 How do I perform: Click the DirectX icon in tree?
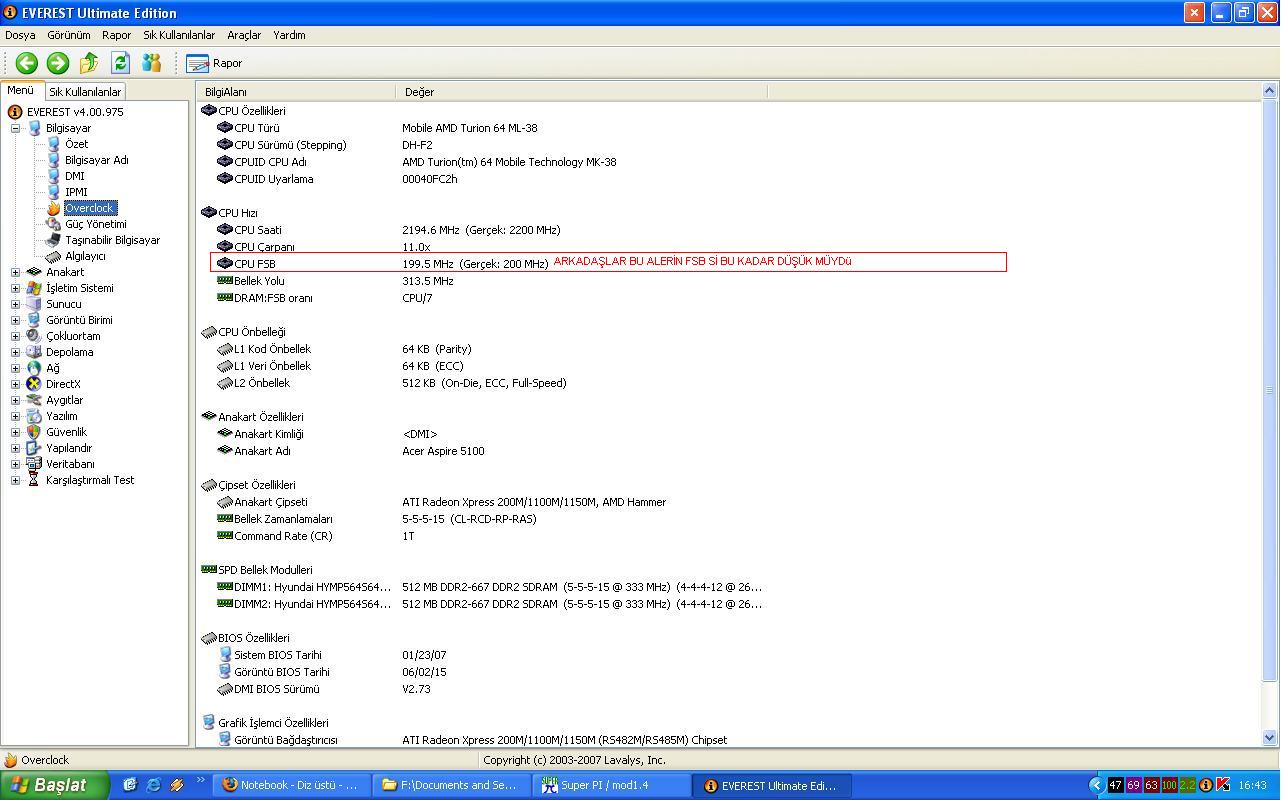point(34,384)
